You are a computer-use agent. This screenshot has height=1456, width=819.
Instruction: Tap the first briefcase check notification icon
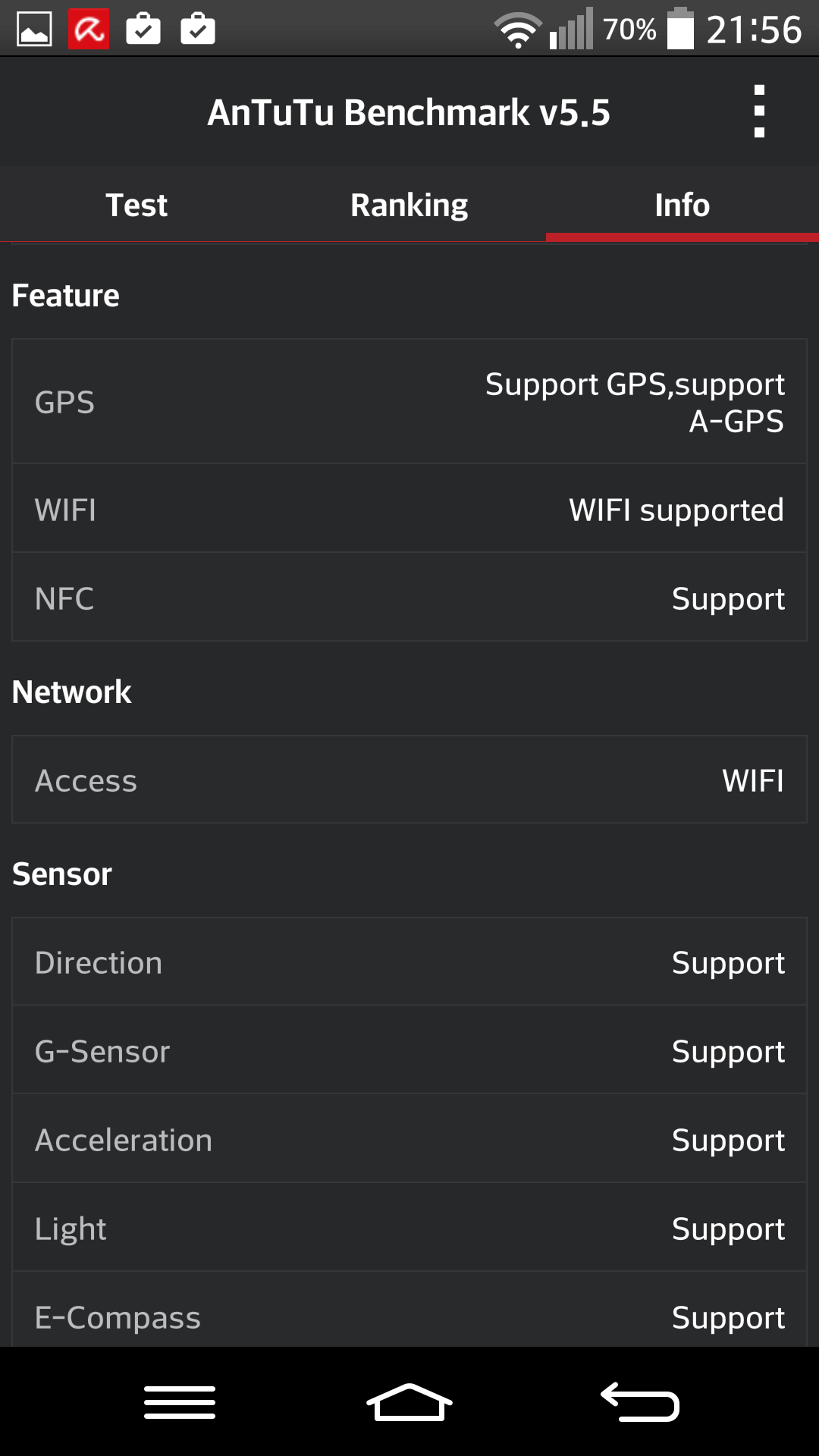pyautogui.click(x=143, y=30)
